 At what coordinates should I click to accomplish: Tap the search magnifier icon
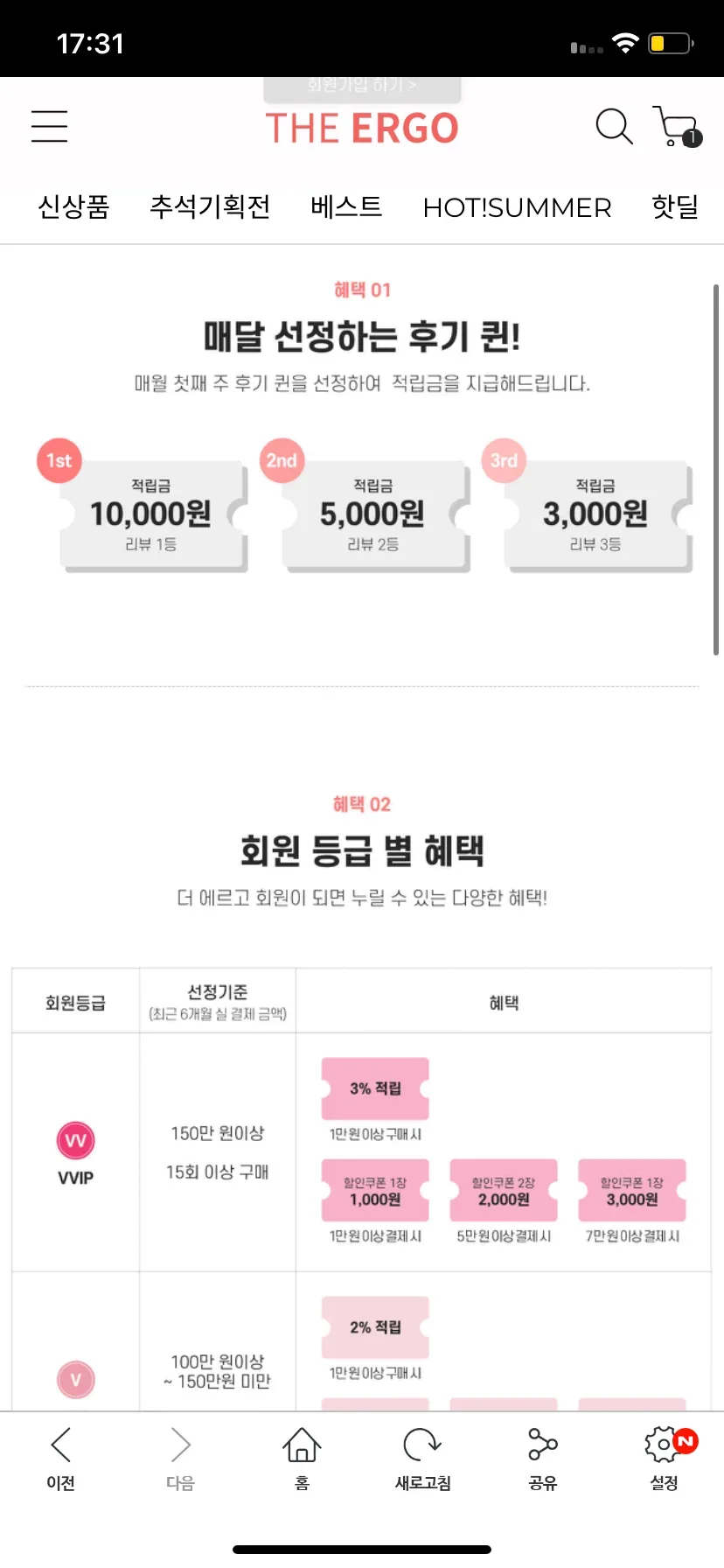click(x=614, y=126)
